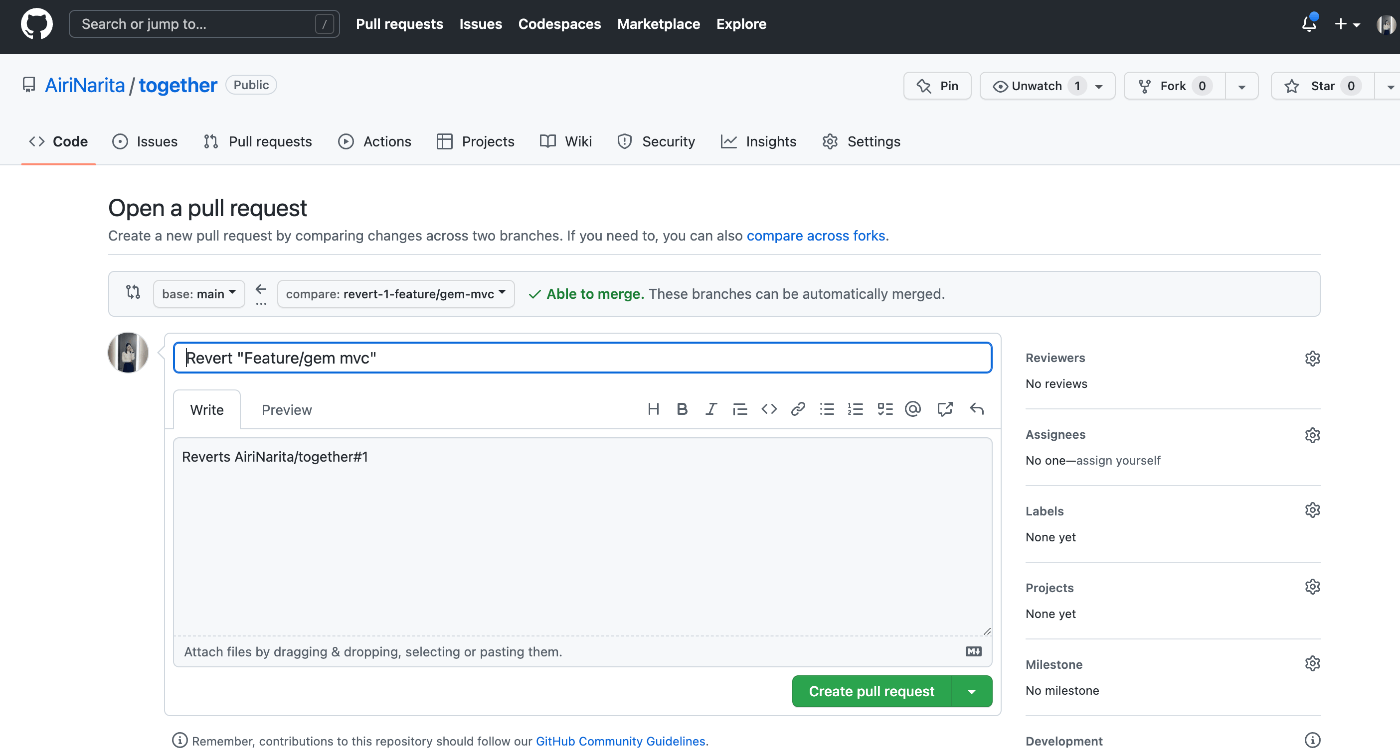Open the Labels gear settings
Image resolution: width=1400 pixels, height=753 pixels.
pos(1313,510)
